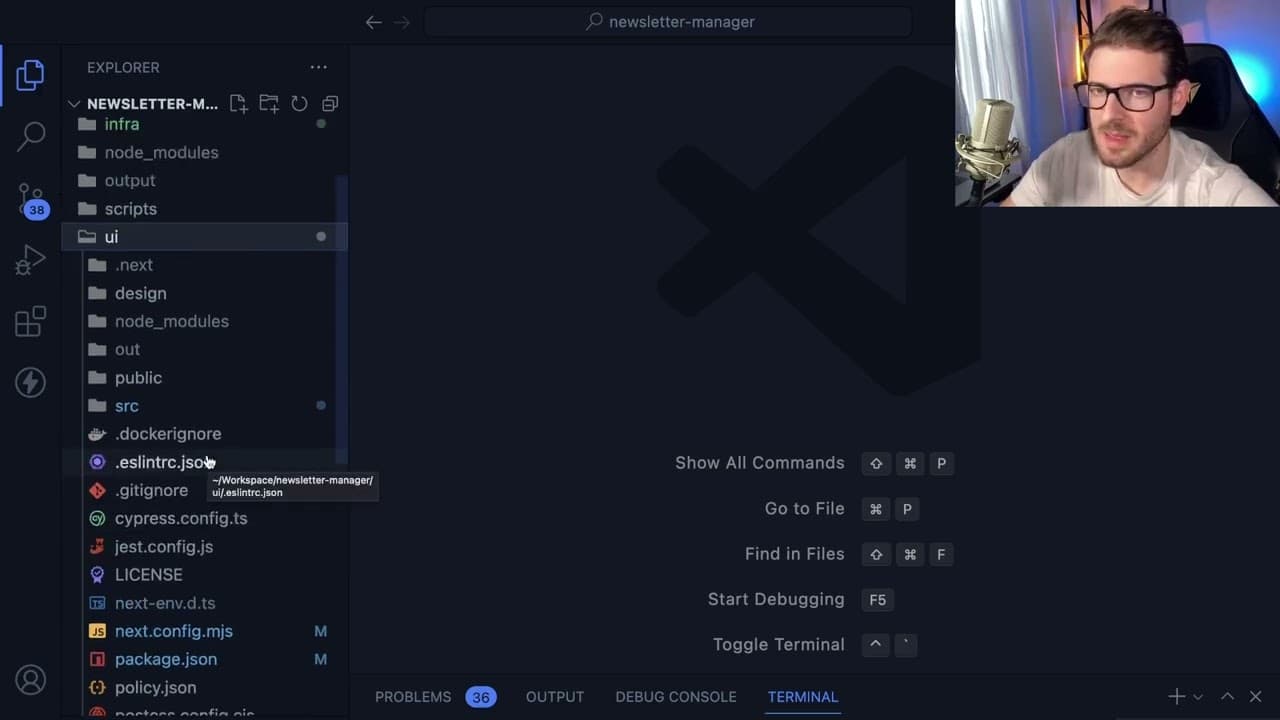Open the cypress.config.ts file
1280x720 pixels.
204,518
